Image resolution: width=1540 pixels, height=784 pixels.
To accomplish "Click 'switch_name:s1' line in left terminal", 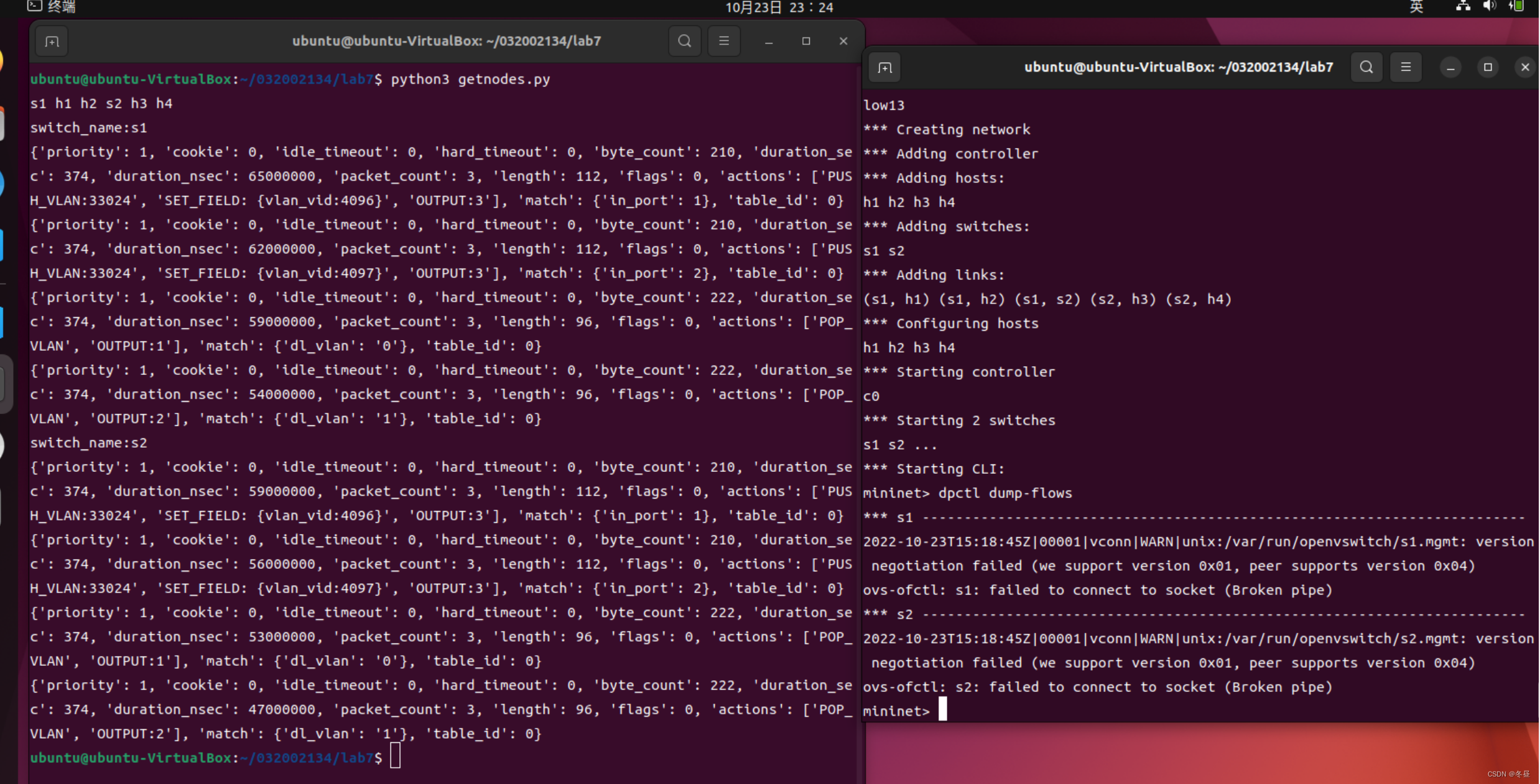I will click(x=89, y=128).
